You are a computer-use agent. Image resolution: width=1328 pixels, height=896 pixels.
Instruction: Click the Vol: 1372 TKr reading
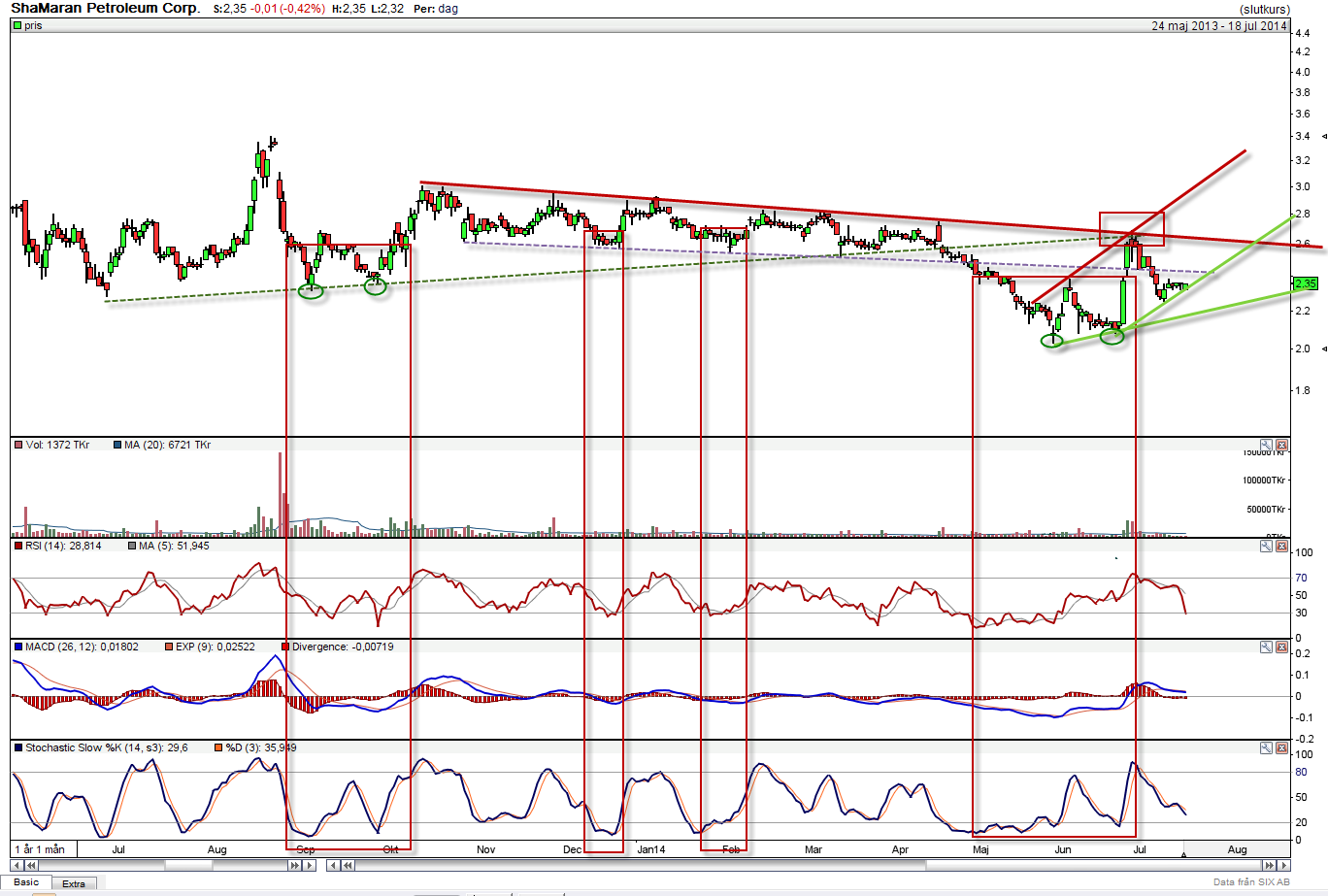(x=58, y=446)
